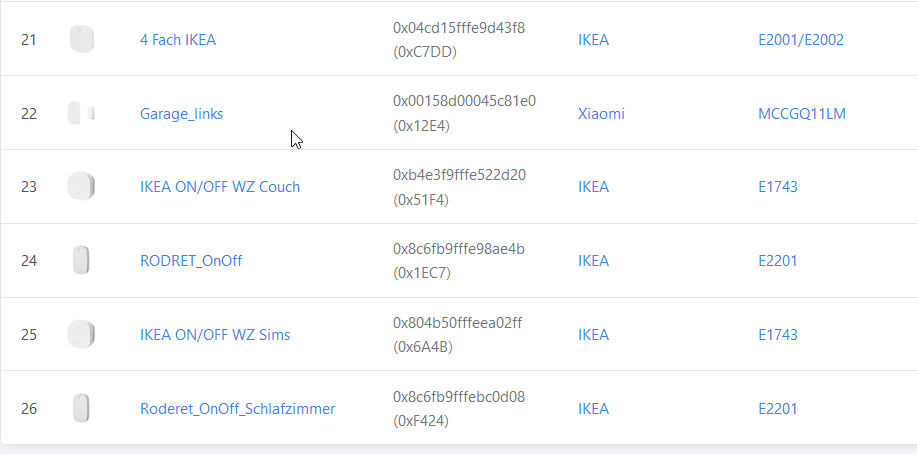Click the IKEA ON/OFF WZ Couch device image
This screenshot has width=917, height=455.
point(81,187)
